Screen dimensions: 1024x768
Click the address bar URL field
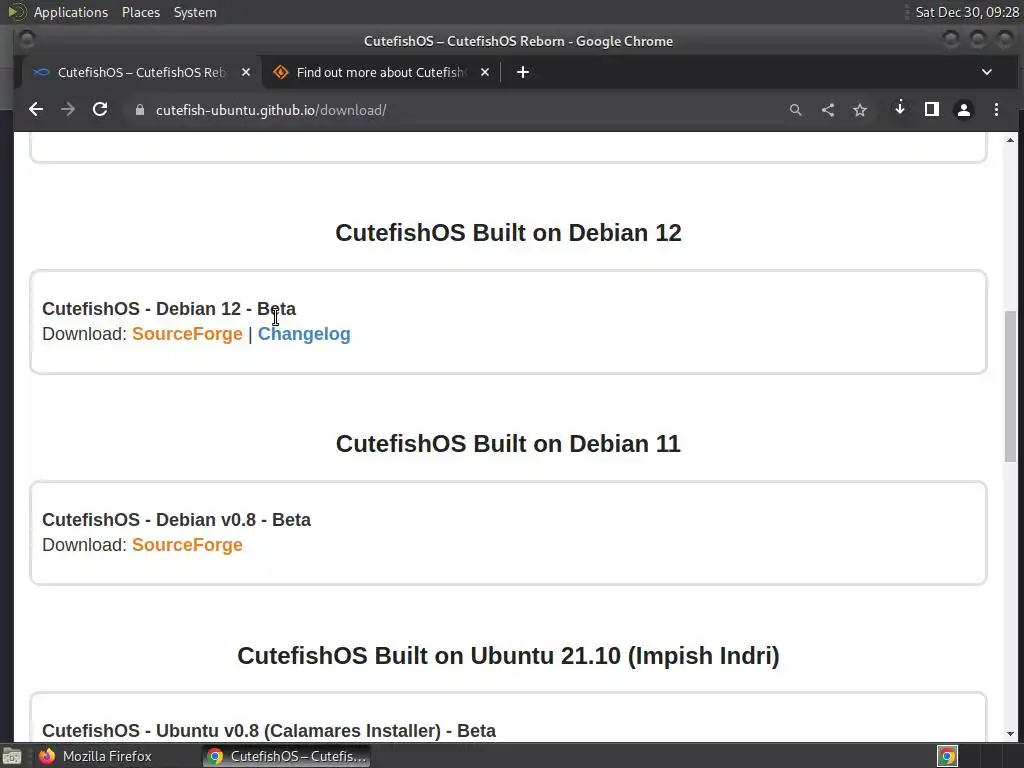pos(457,110)
